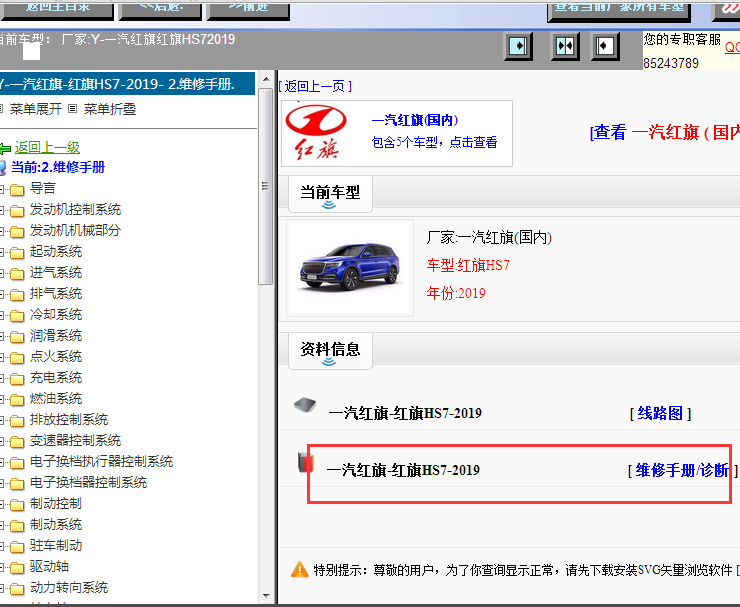The width and height of the screenshot is (740, 607).
Task: Click the 当前车型 tab header
Action: click(x=330, y=194)
